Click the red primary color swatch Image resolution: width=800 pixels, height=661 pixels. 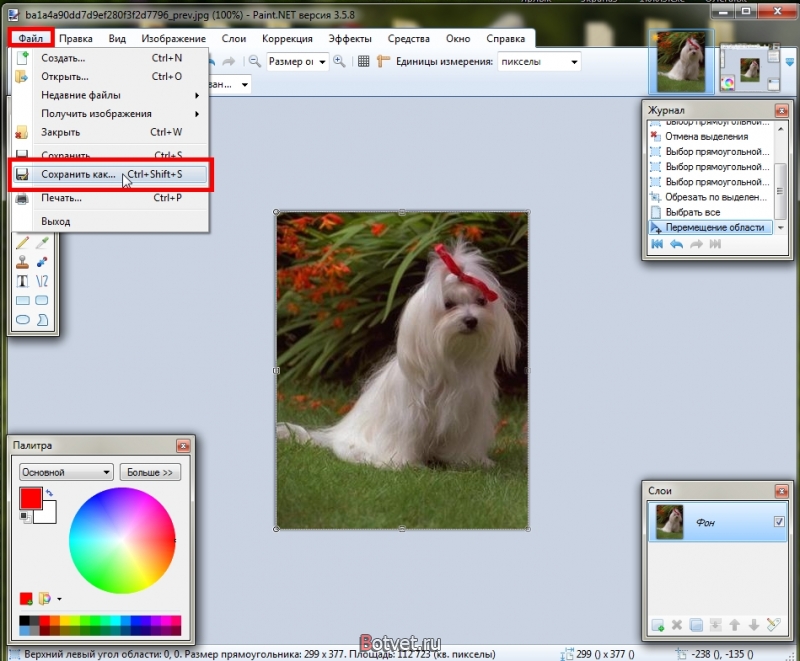31,498
